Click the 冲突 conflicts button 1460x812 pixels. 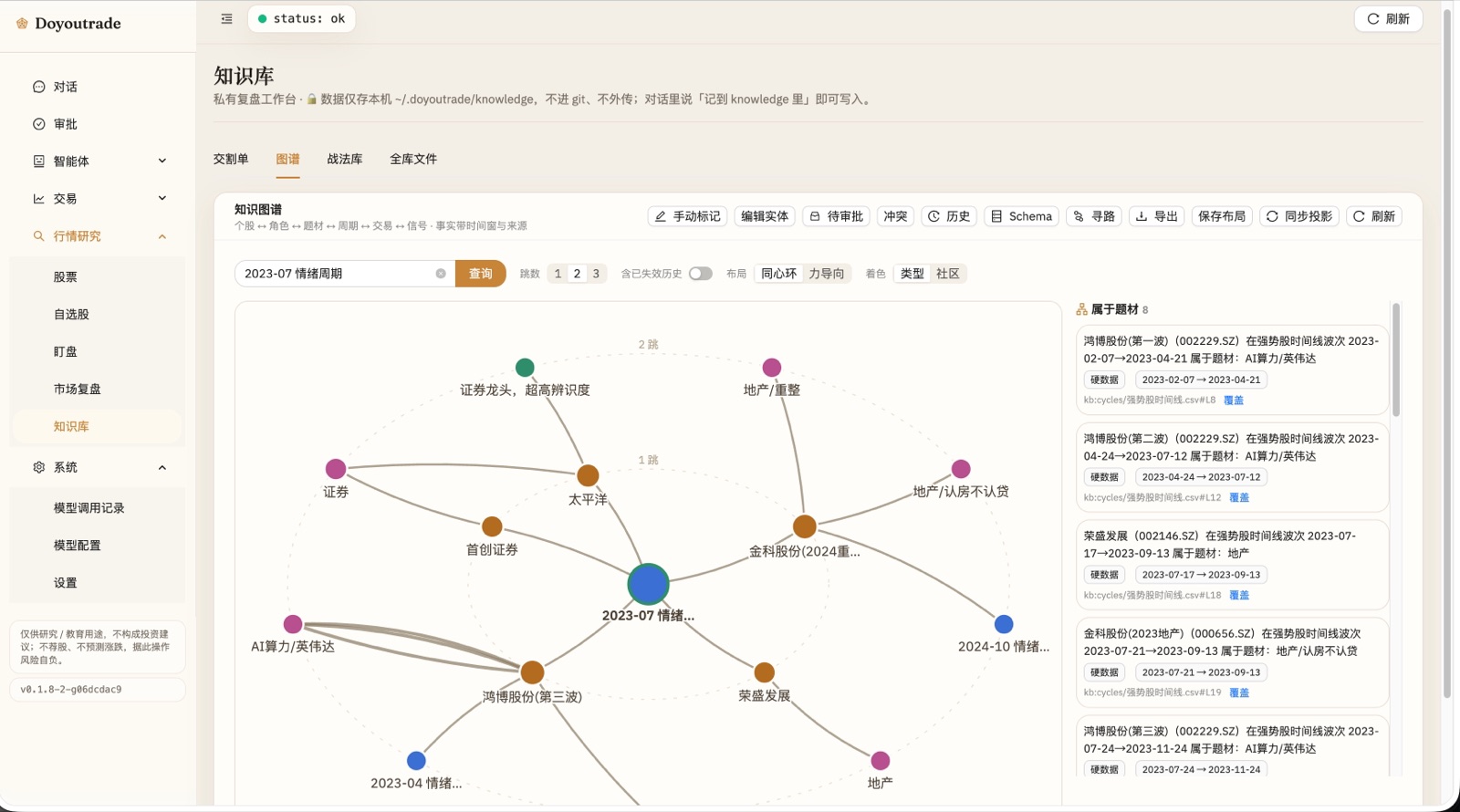tap(895, 216)
